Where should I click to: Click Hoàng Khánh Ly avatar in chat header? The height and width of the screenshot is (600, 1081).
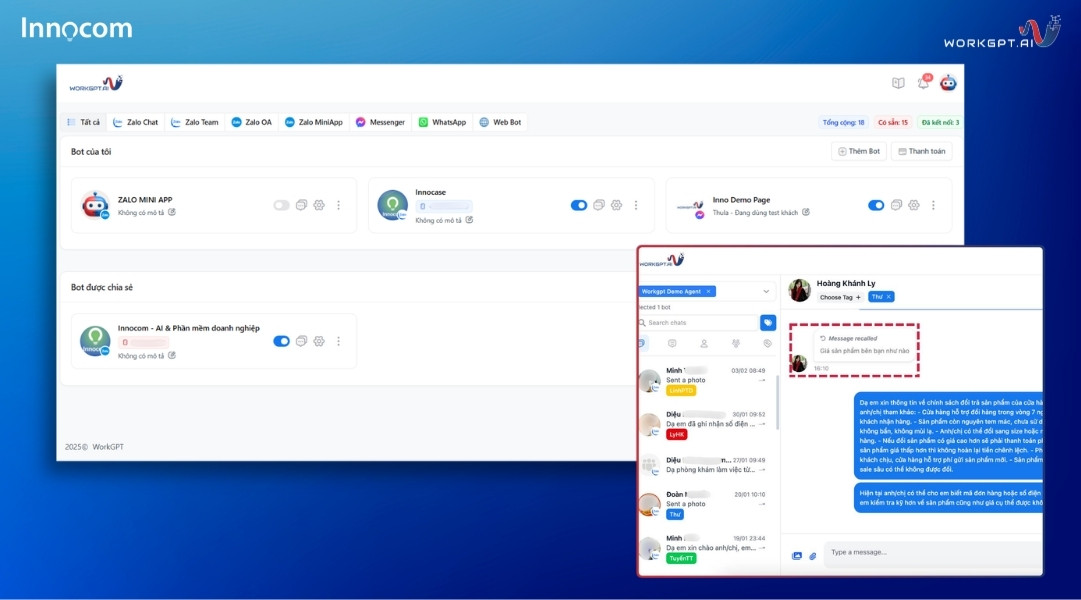(799, 290)
